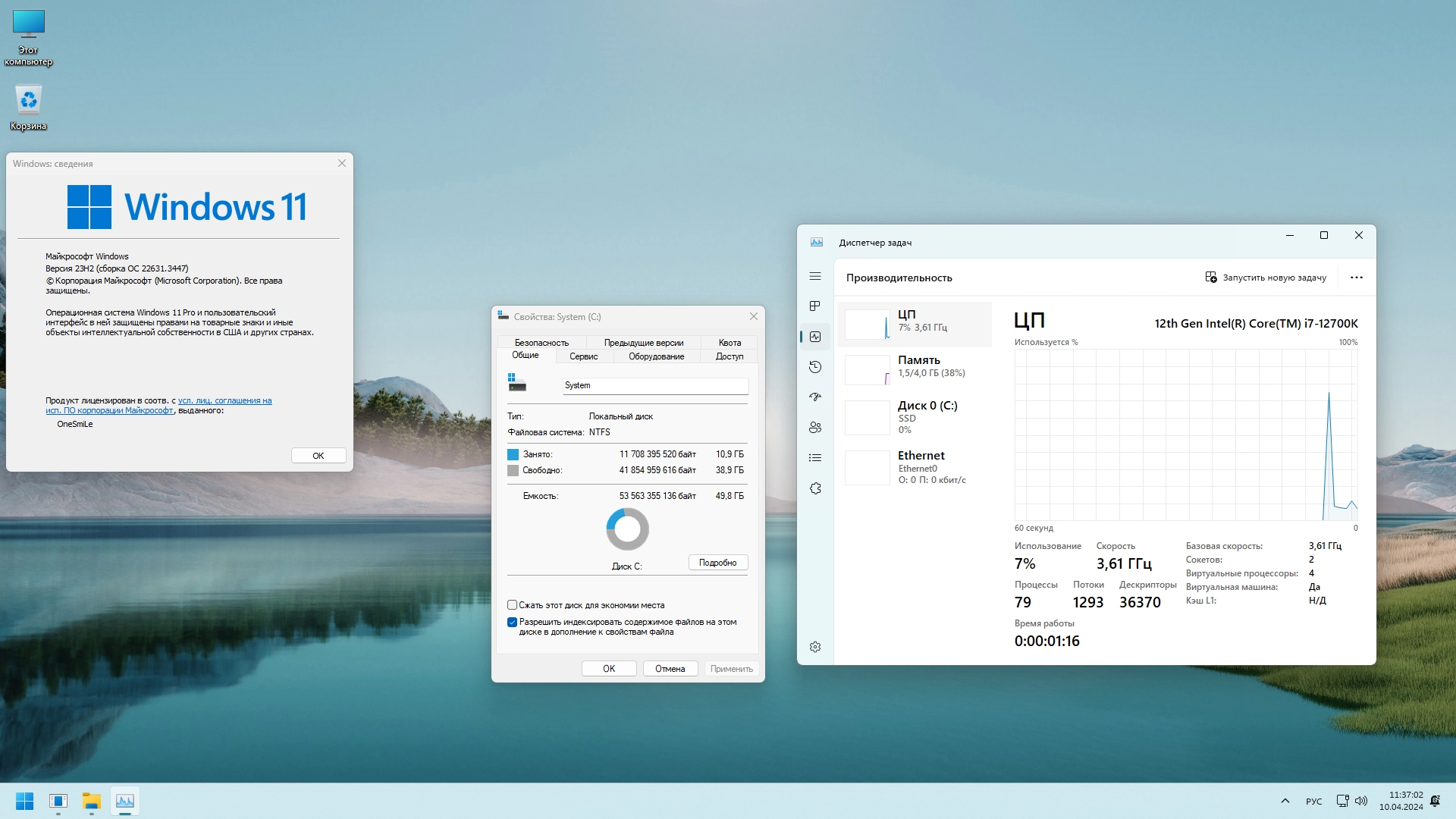Click Запустить новую задачу button
This screenshot has width=1456, height=819.
[x=1266, y=278]
